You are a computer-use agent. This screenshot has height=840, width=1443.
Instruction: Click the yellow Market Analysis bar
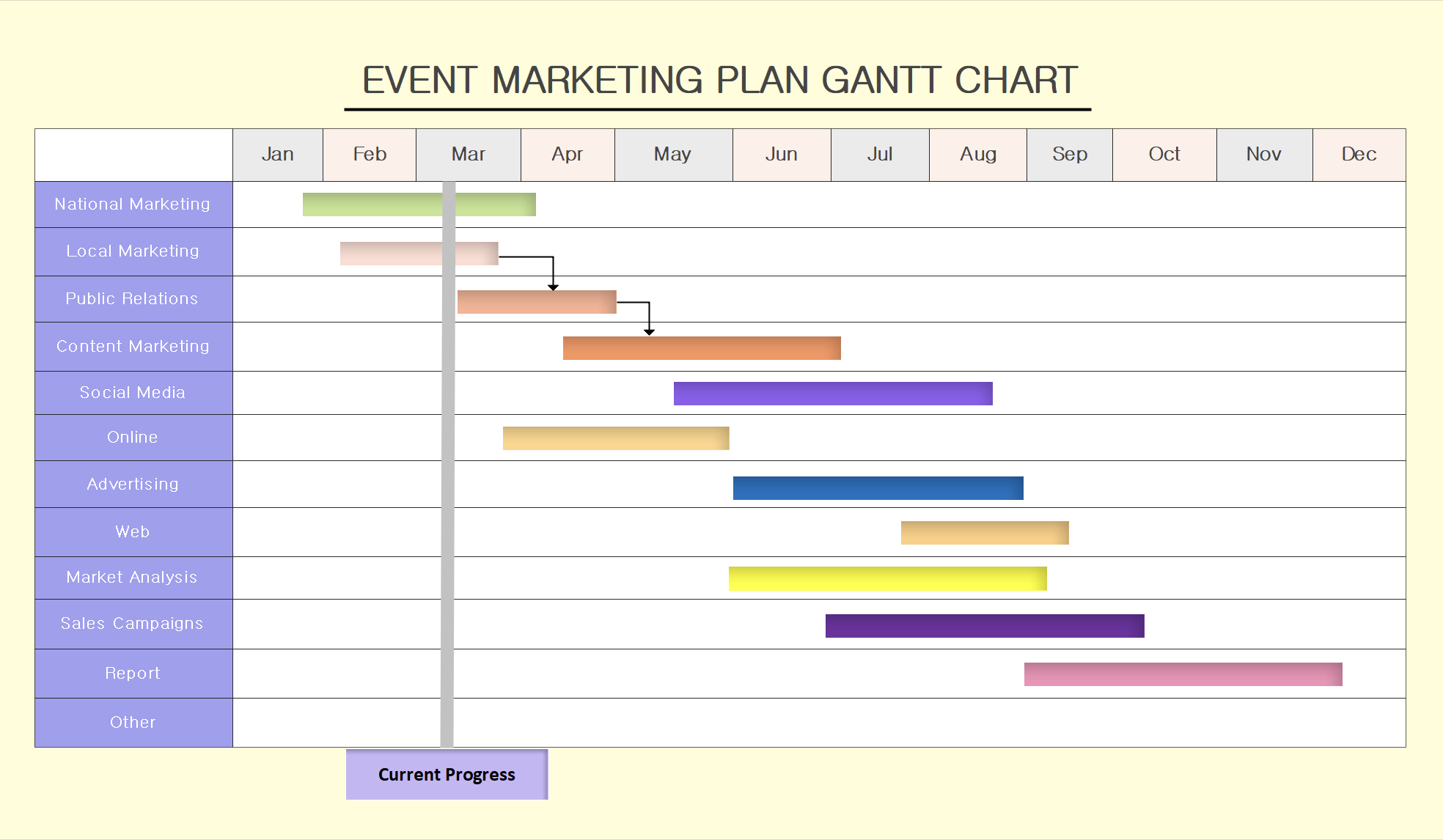887,578
